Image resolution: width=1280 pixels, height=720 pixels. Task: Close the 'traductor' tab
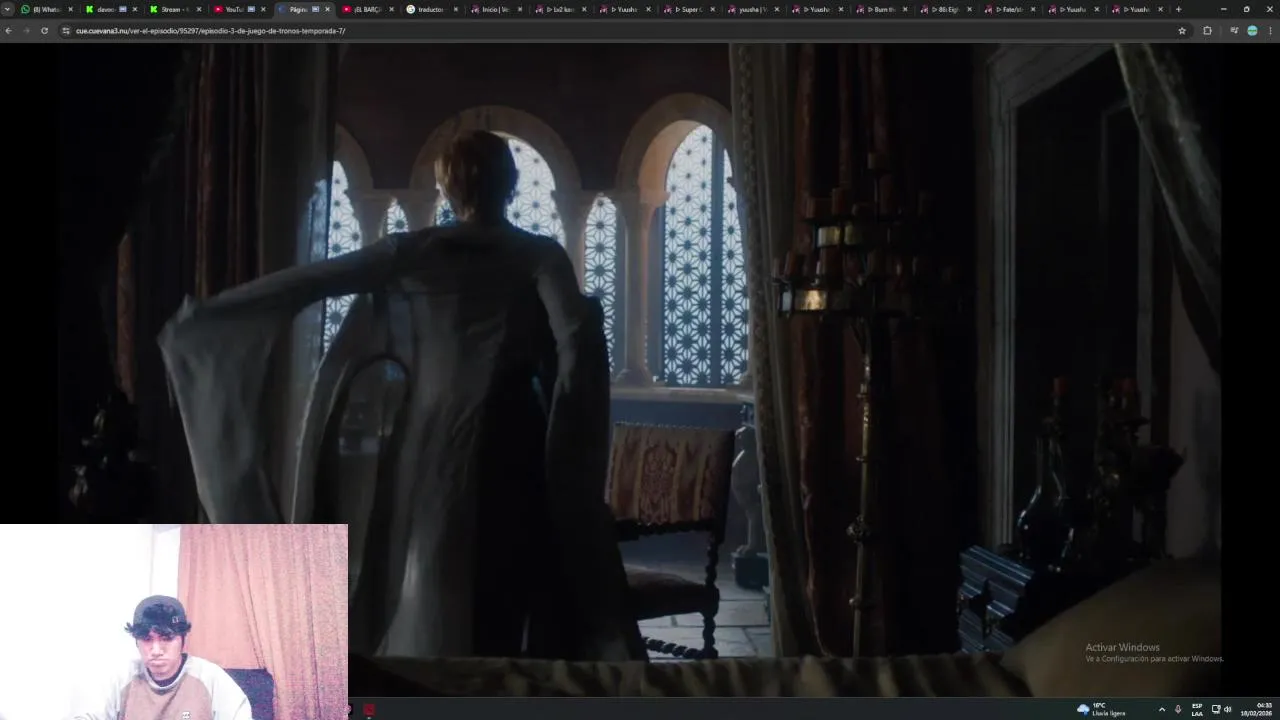(456, 9)
